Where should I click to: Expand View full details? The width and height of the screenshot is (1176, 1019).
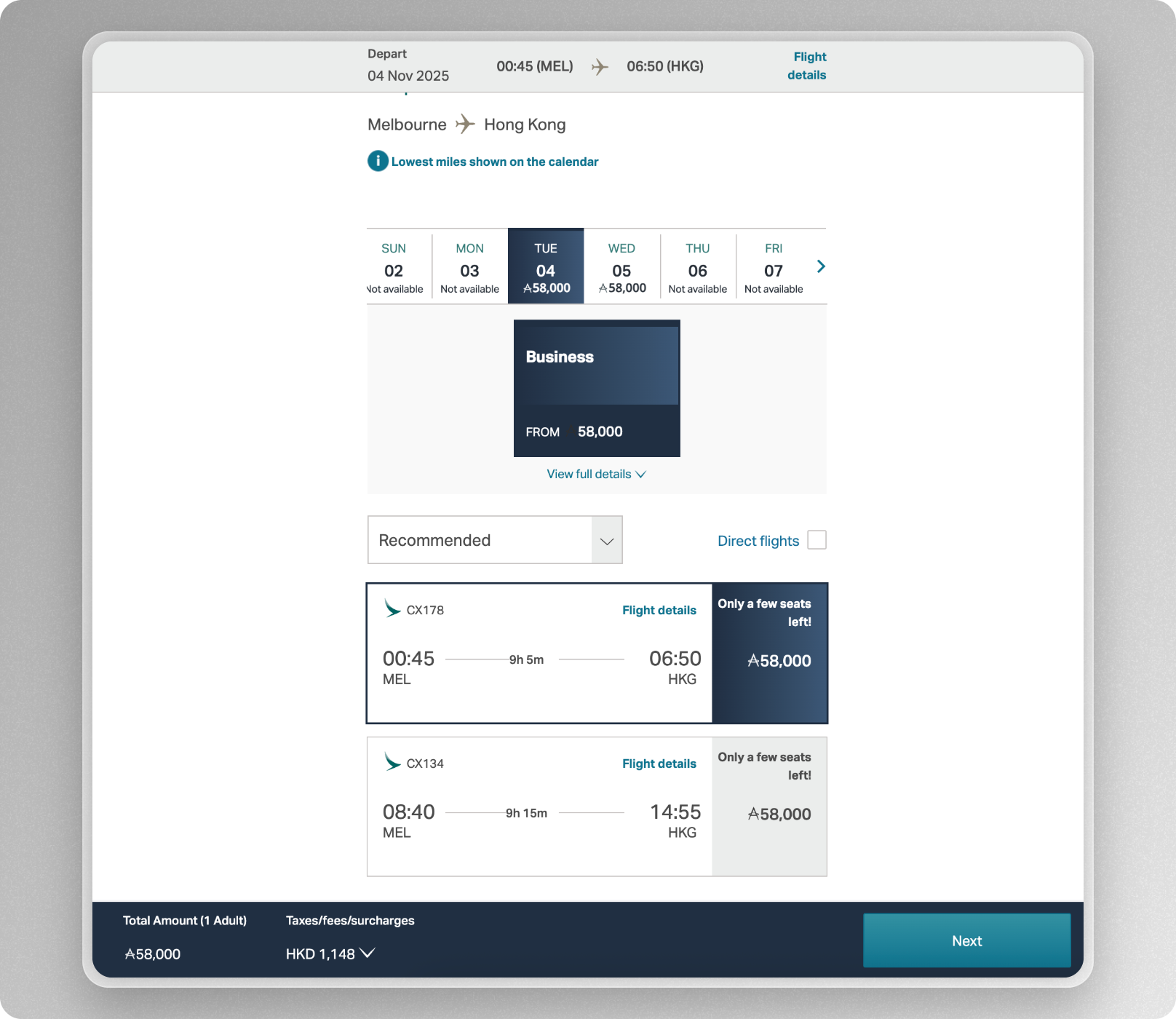[x=597, y=474]
